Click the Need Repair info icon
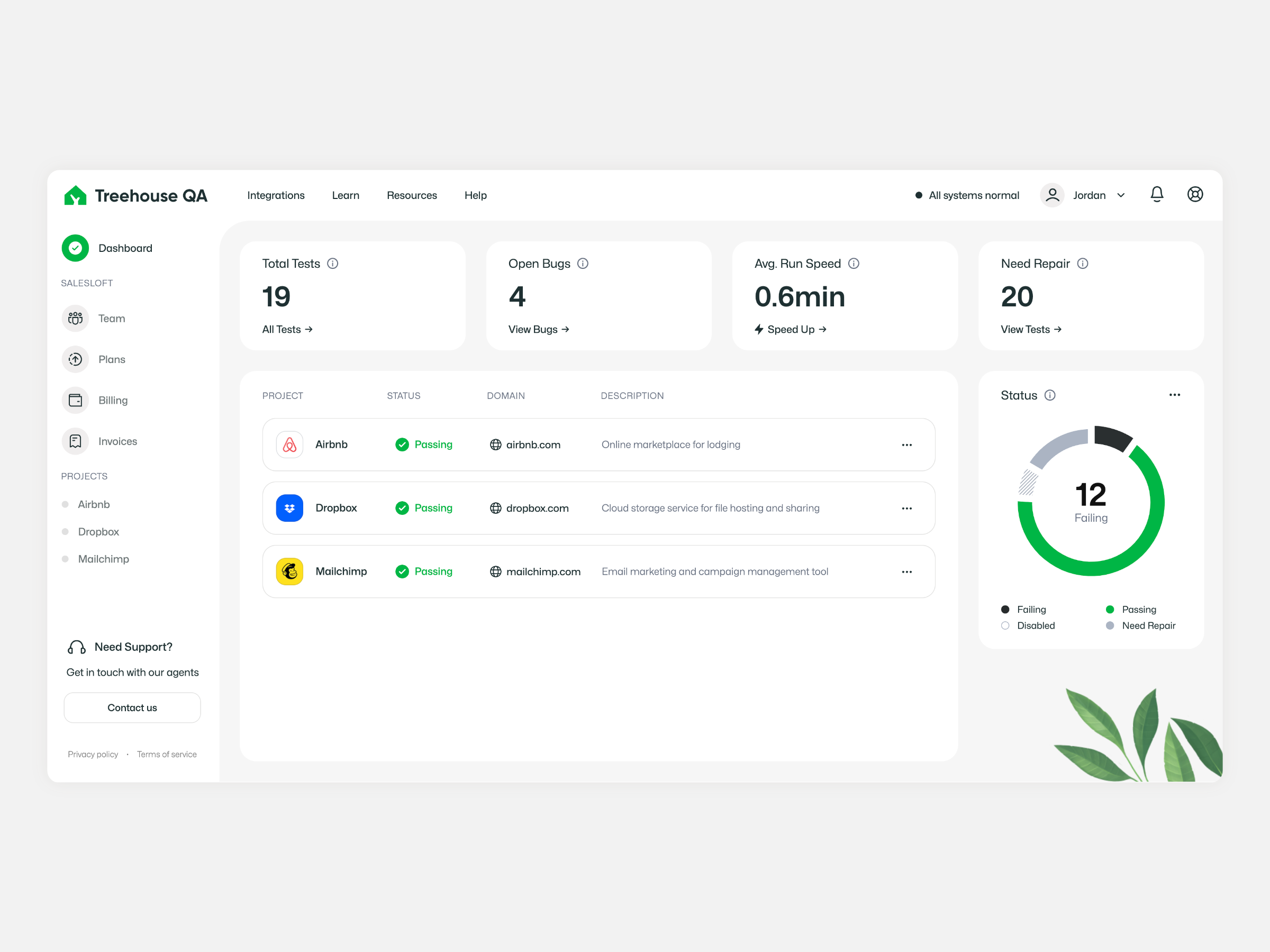1270x952 pixels. pos(1082,264)
